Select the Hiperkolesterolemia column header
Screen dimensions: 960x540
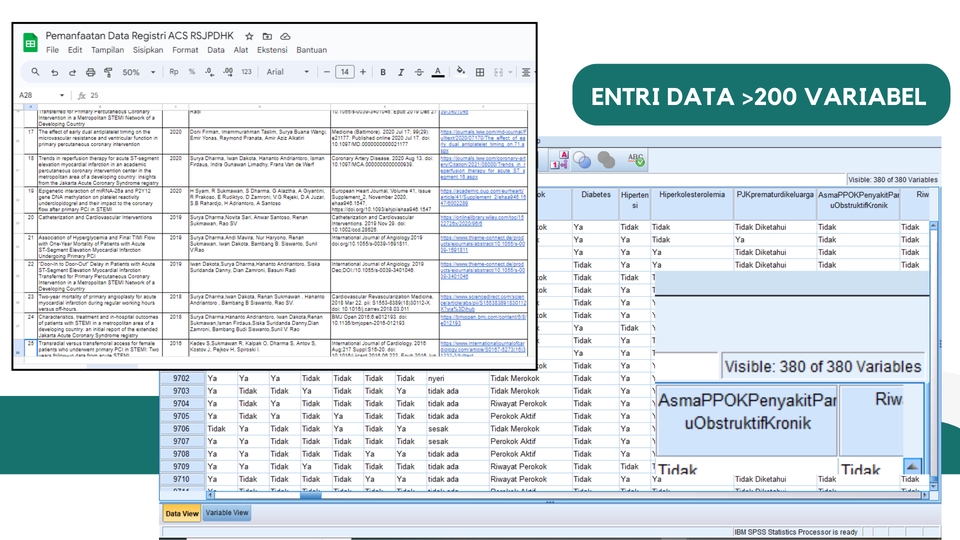(x=692, y=204)
